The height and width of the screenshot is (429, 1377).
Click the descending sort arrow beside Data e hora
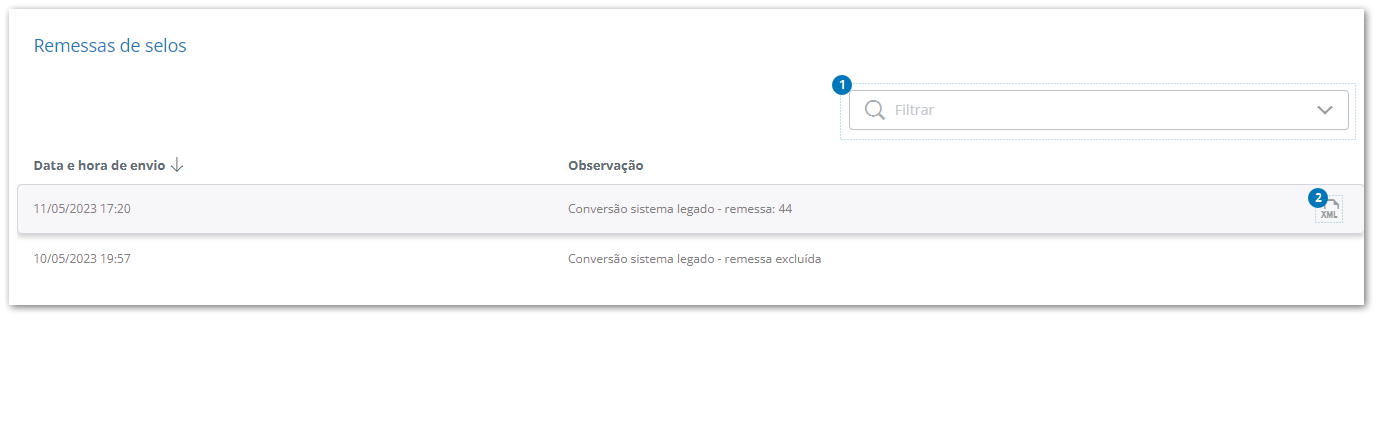coord(177,165)
